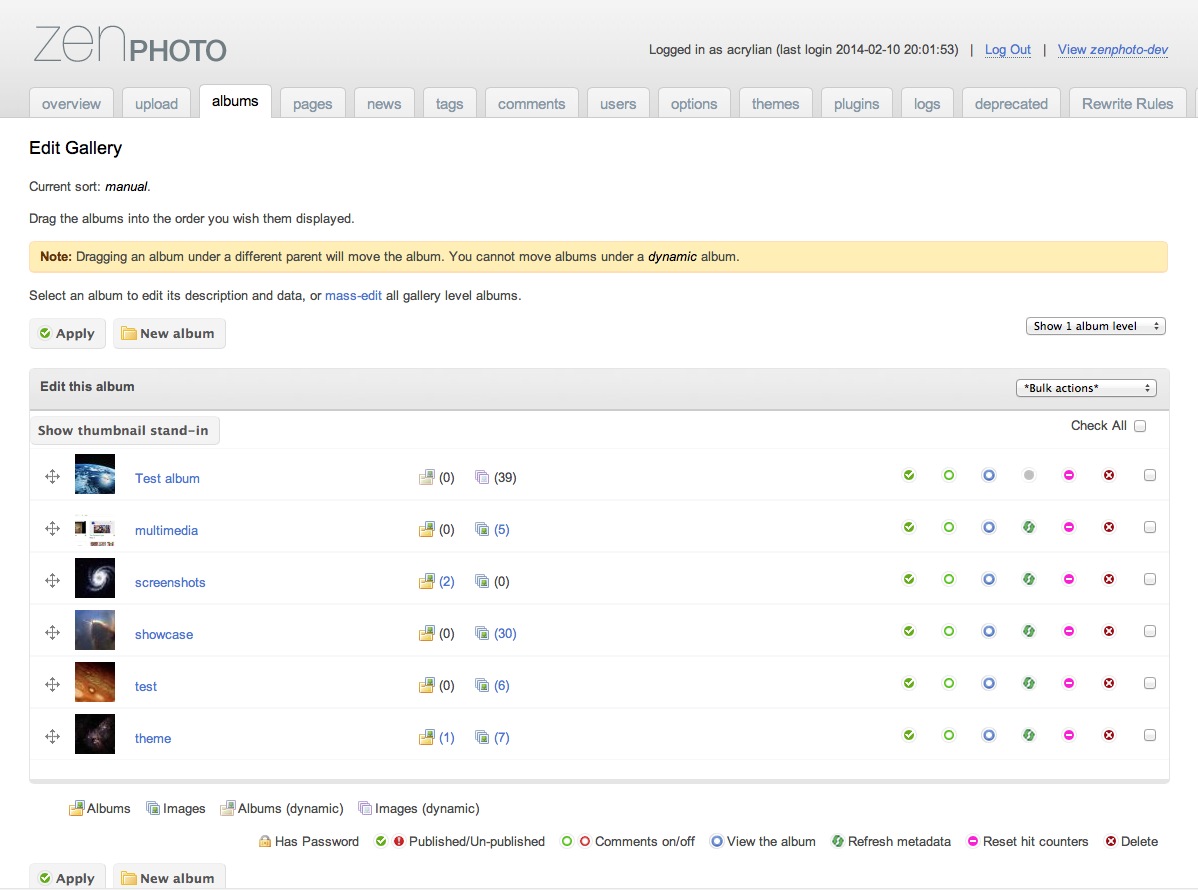Un-publish the theme album
1198x890 pixels.
(x=908, y=735)
